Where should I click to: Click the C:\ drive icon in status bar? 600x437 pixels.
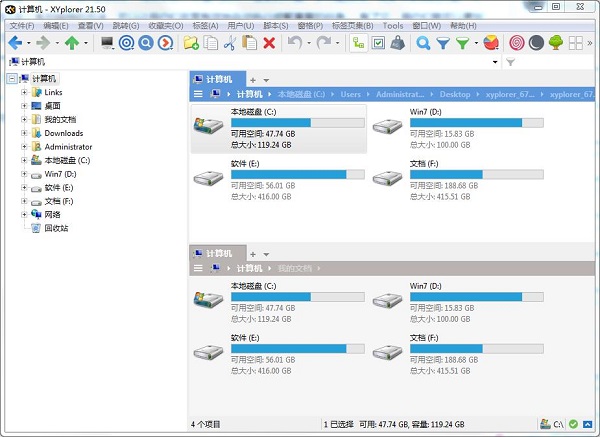tap(551, 424)
